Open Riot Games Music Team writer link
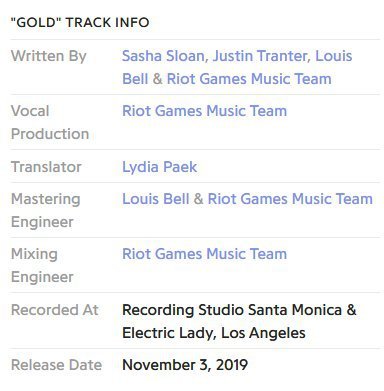 coord(249,79)
